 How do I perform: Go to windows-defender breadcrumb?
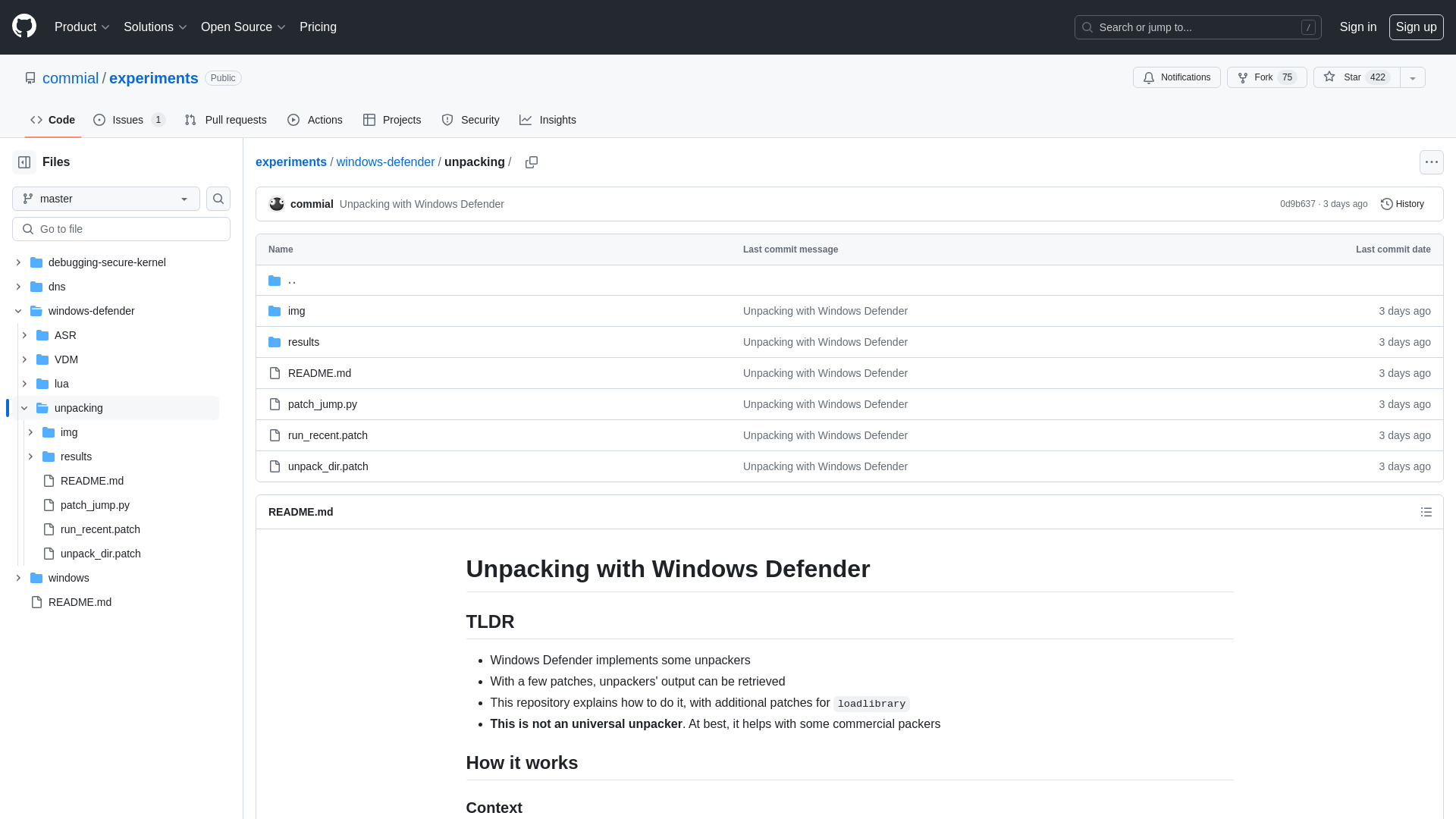point(385,162)
